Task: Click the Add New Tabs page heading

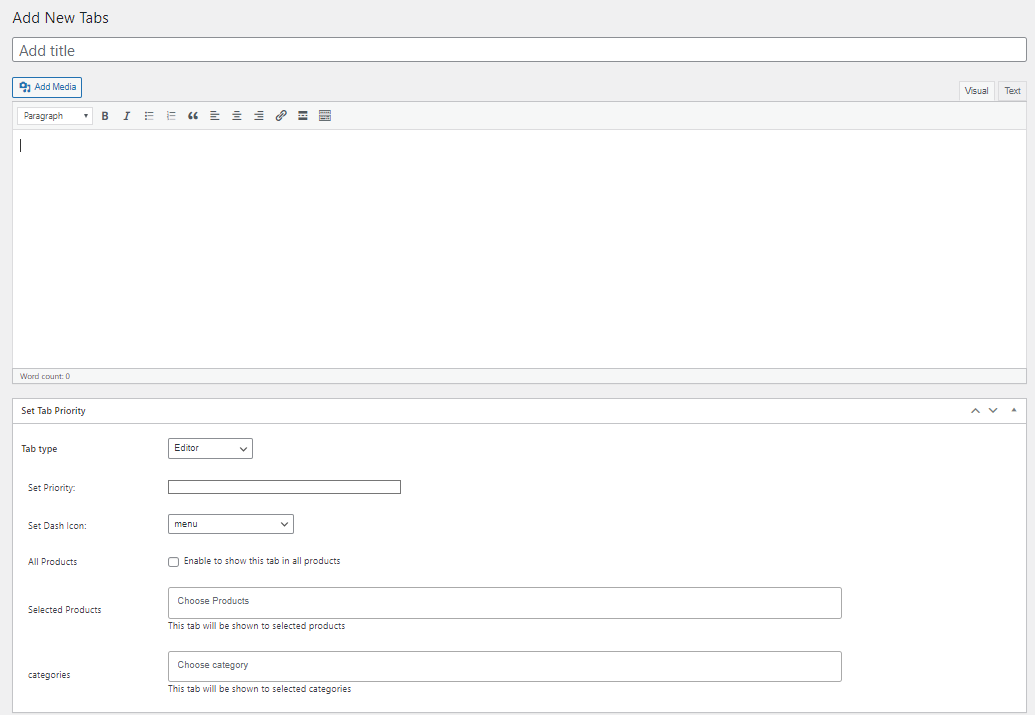Action: coord(61,18)
